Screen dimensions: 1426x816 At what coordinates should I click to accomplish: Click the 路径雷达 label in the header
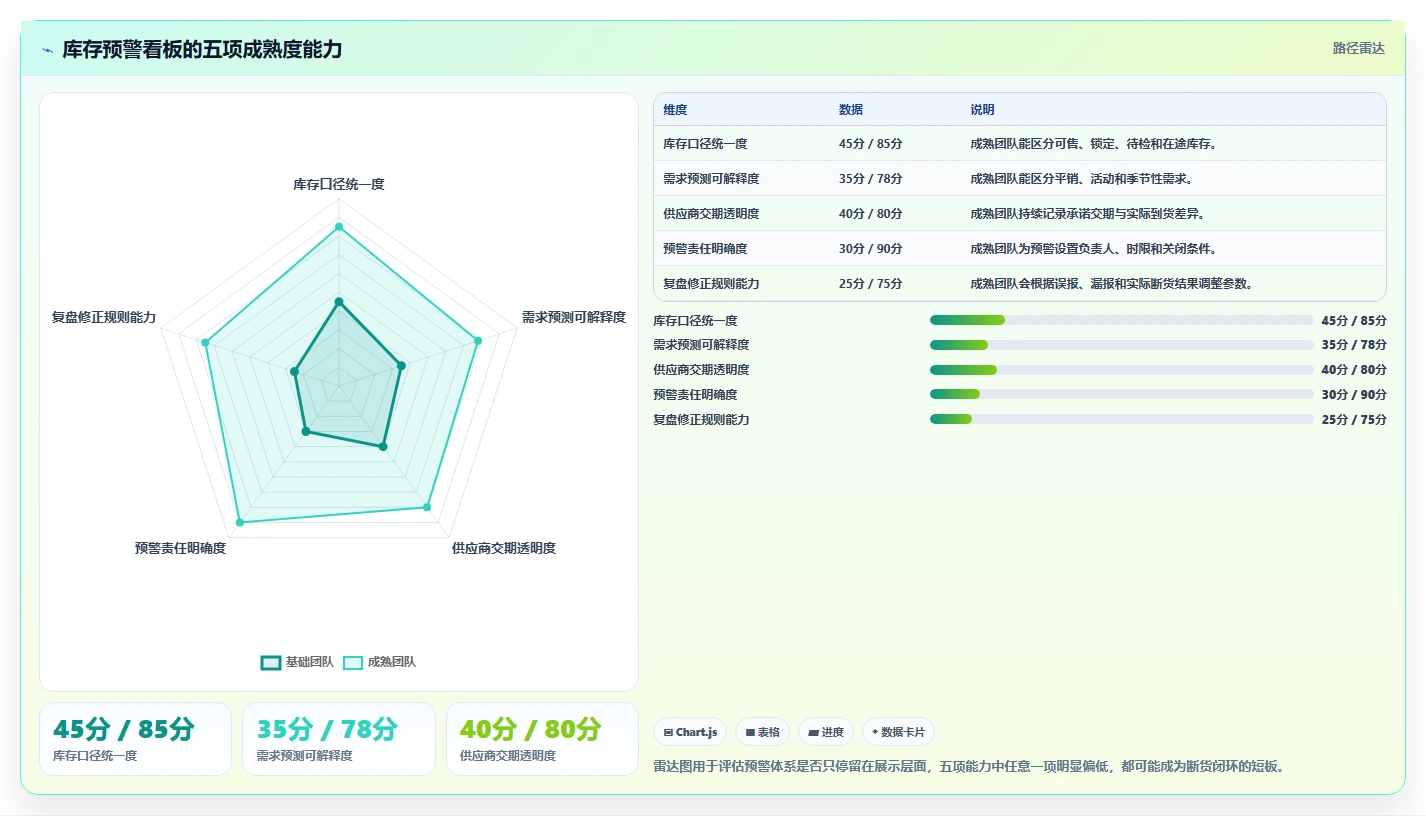pyautogui.click(x=1358, y=48)
